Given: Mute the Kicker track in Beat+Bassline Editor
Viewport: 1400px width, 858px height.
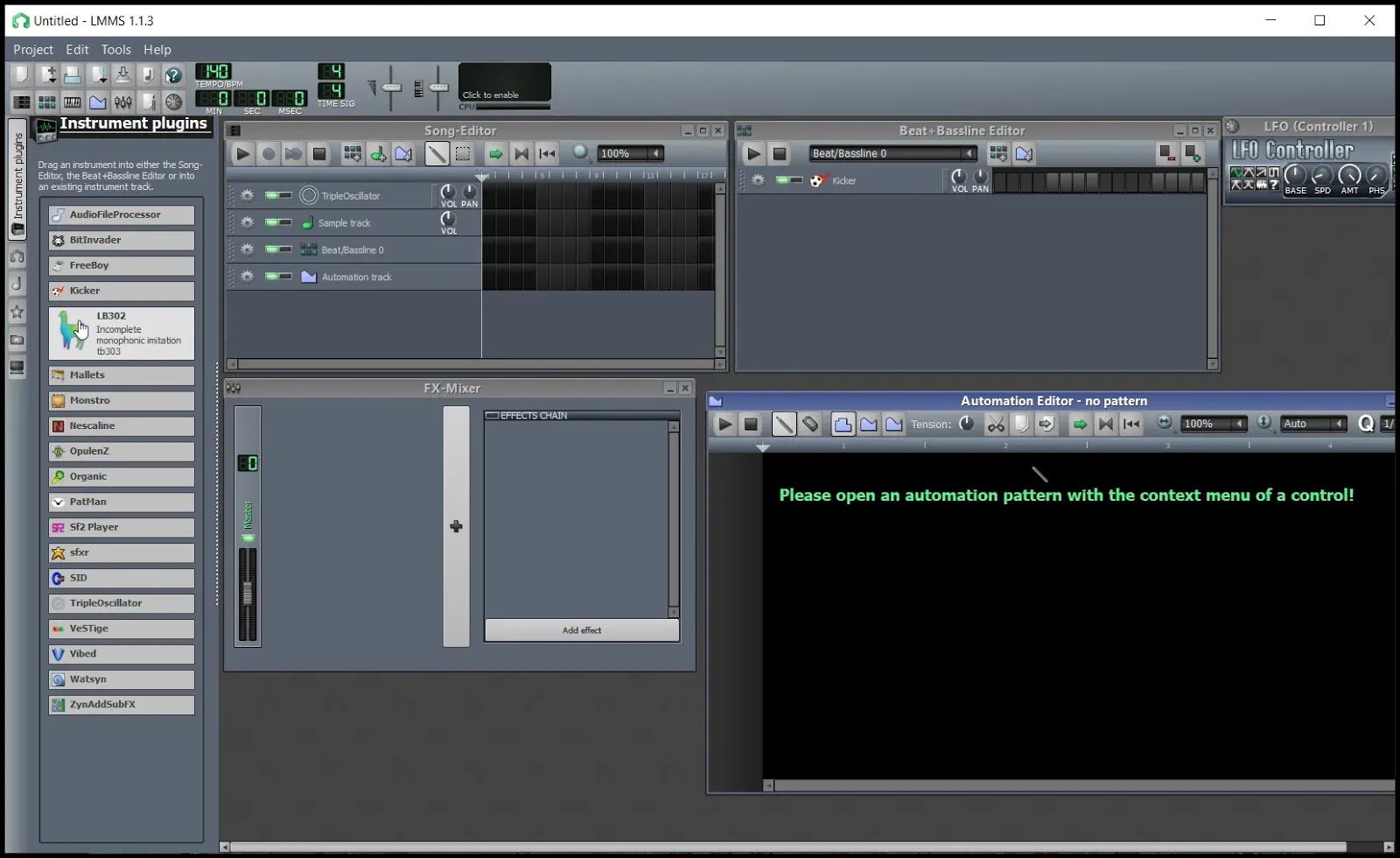Looking at the screenshot, I should point(782,180).
